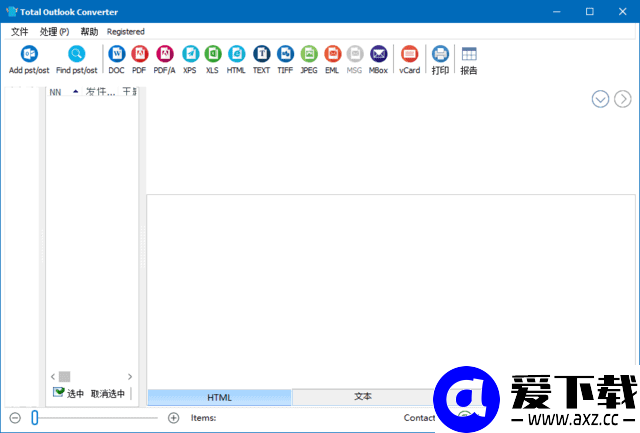Switch to the 文本 text tab

pos(363,396)
